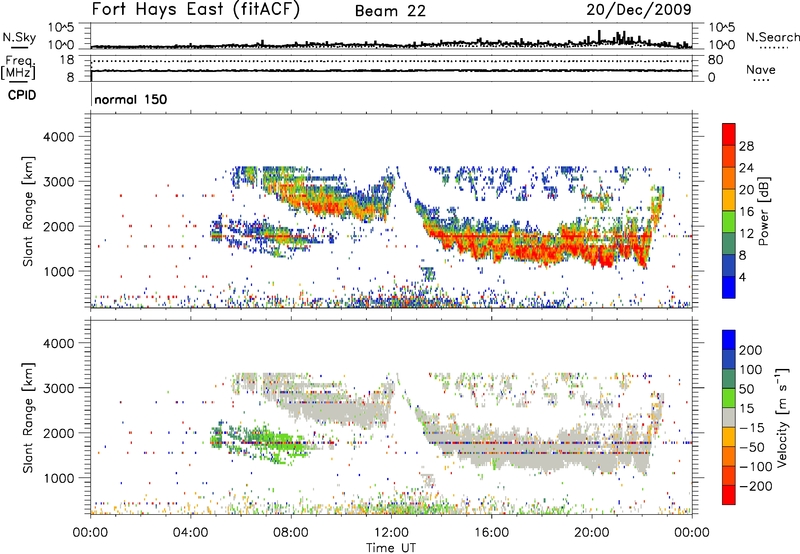Click the '80' Nave tick label
The width and height of the screenshot is (800, 554).
click(x=715, y=60)
